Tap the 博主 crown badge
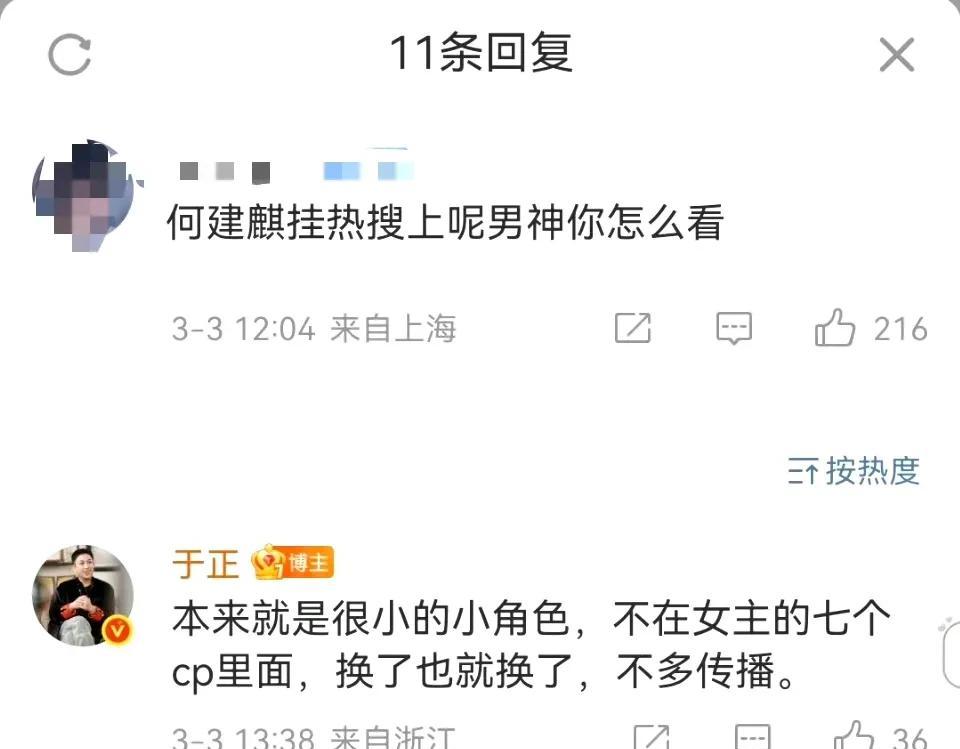Image resolution: width=960 pixels, height=749 pixels. 293,562
